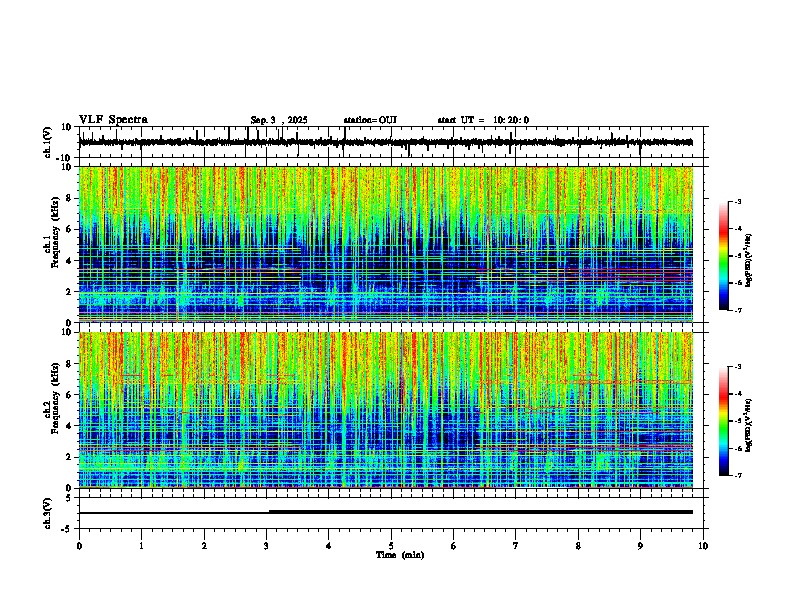
Task: Click the "VLF Spectra" title text
Action: (113, 120)
